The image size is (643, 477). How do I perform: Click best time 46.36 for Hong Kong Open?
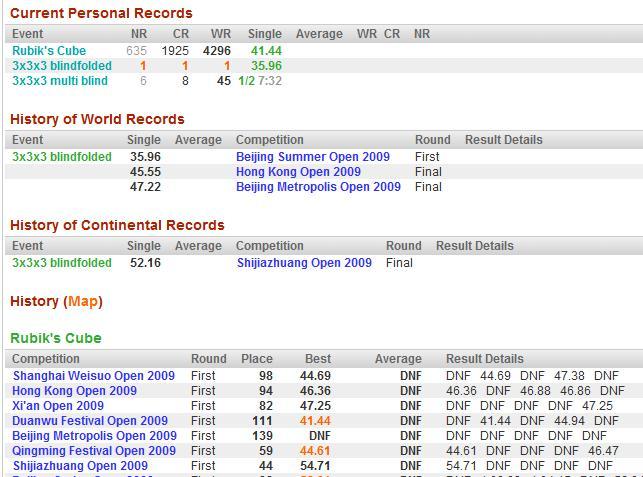[x=315, y=390]
